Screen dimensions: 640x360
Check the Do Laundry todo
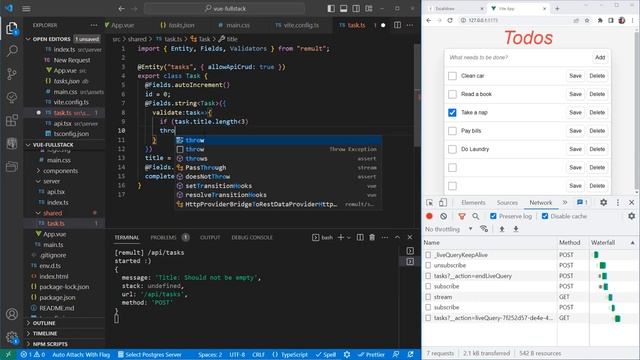coord(452,149)
